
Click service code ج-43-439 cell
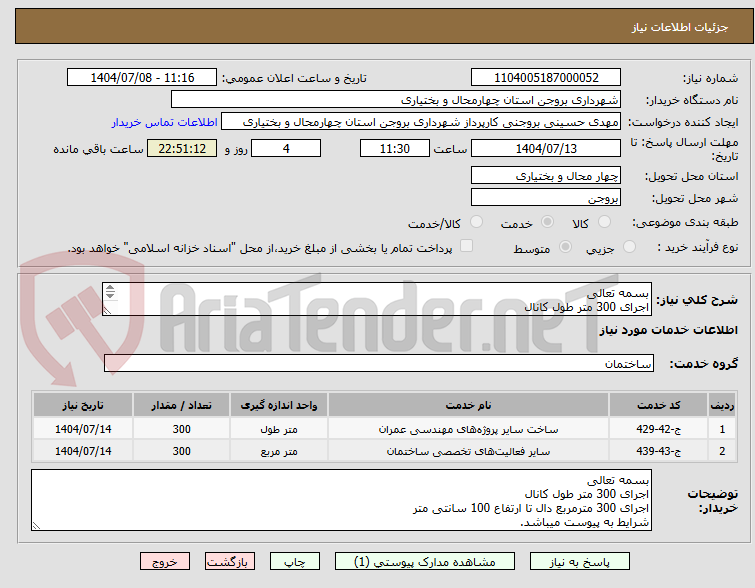coord(658,451)
